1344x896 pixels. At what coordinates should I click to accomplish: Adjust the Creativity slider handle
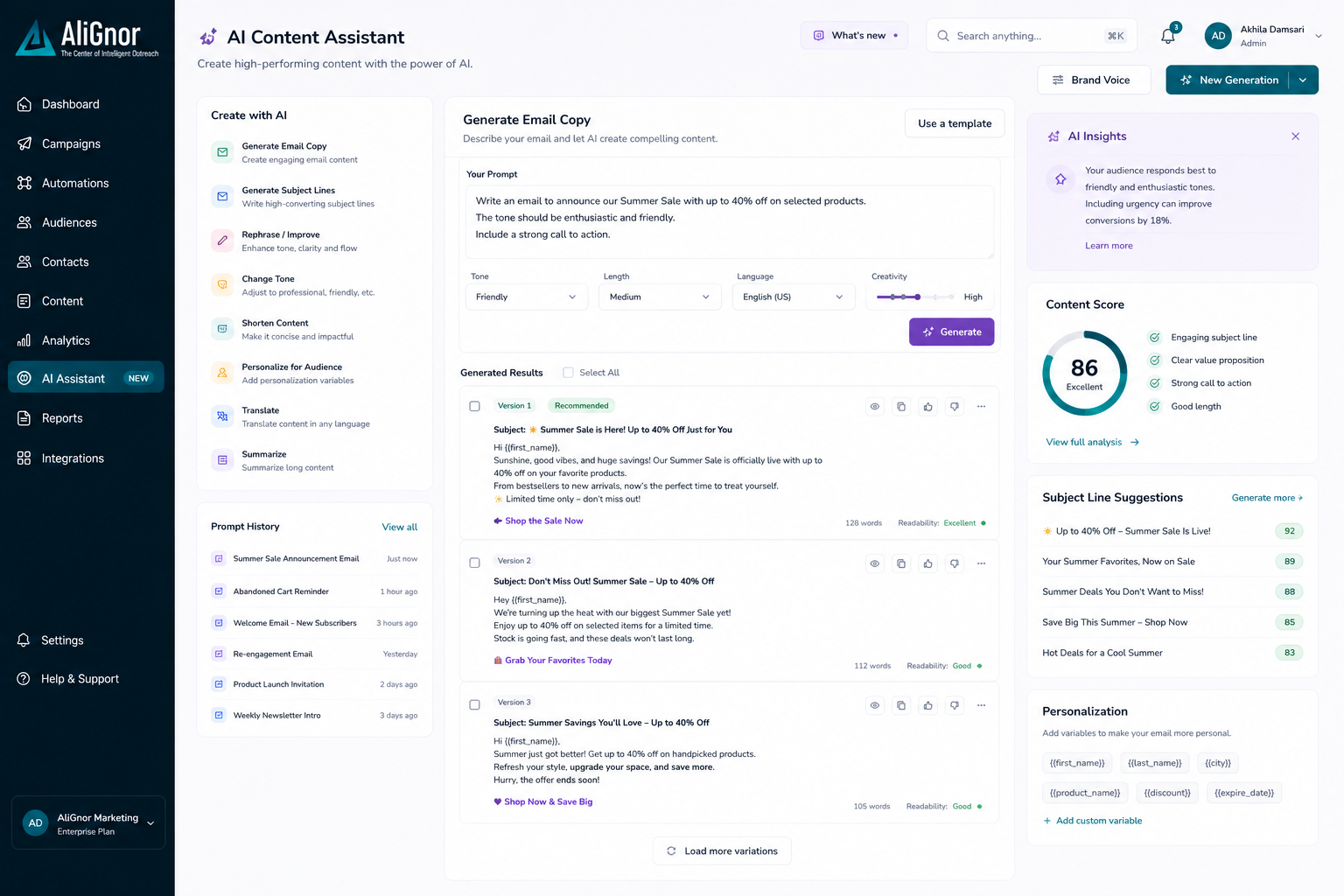tap(917, 297)
